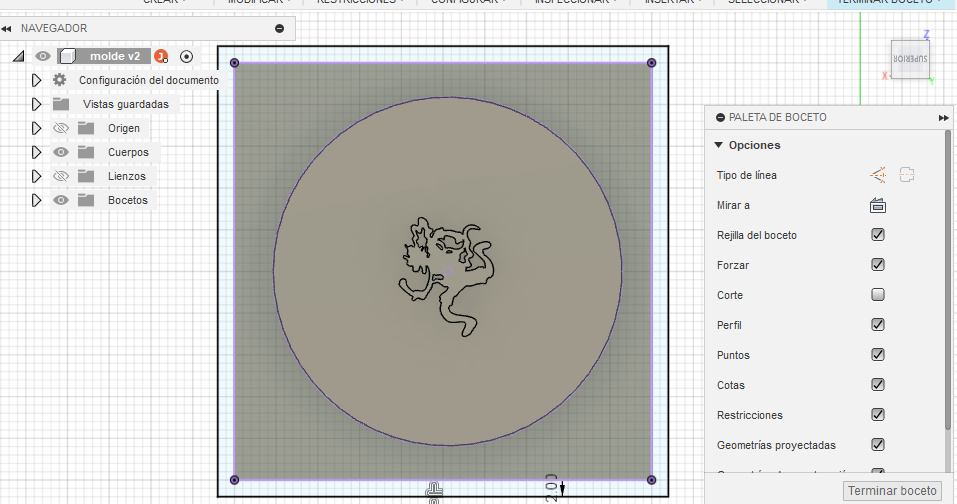Expand the Bocetos node
957x504 pixels.
36,200
